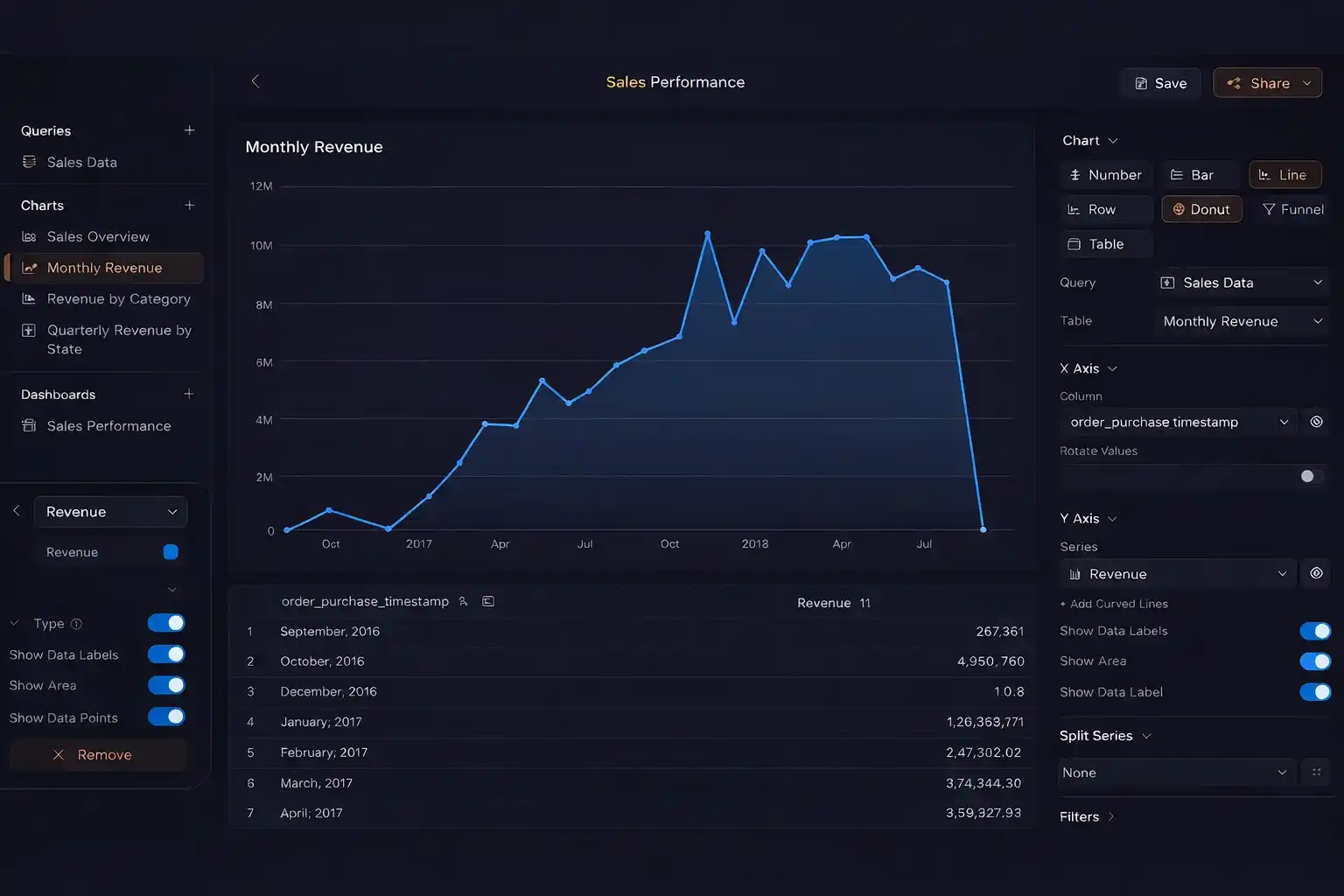Click the September, 2016 table row
The height and width of the screenshot is (896, 1344).
pyautogui.click(x=633, y=631)
